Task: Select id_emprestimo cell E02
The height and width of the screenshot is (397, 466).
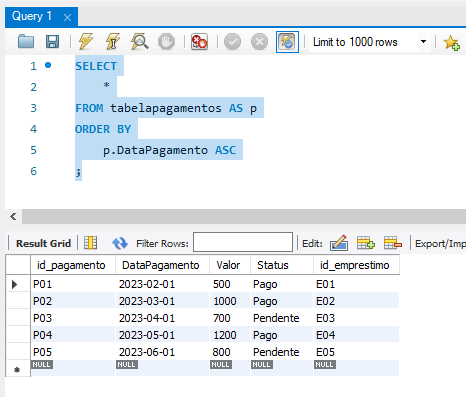Action: pyautogui.click(x=356, y=301)
